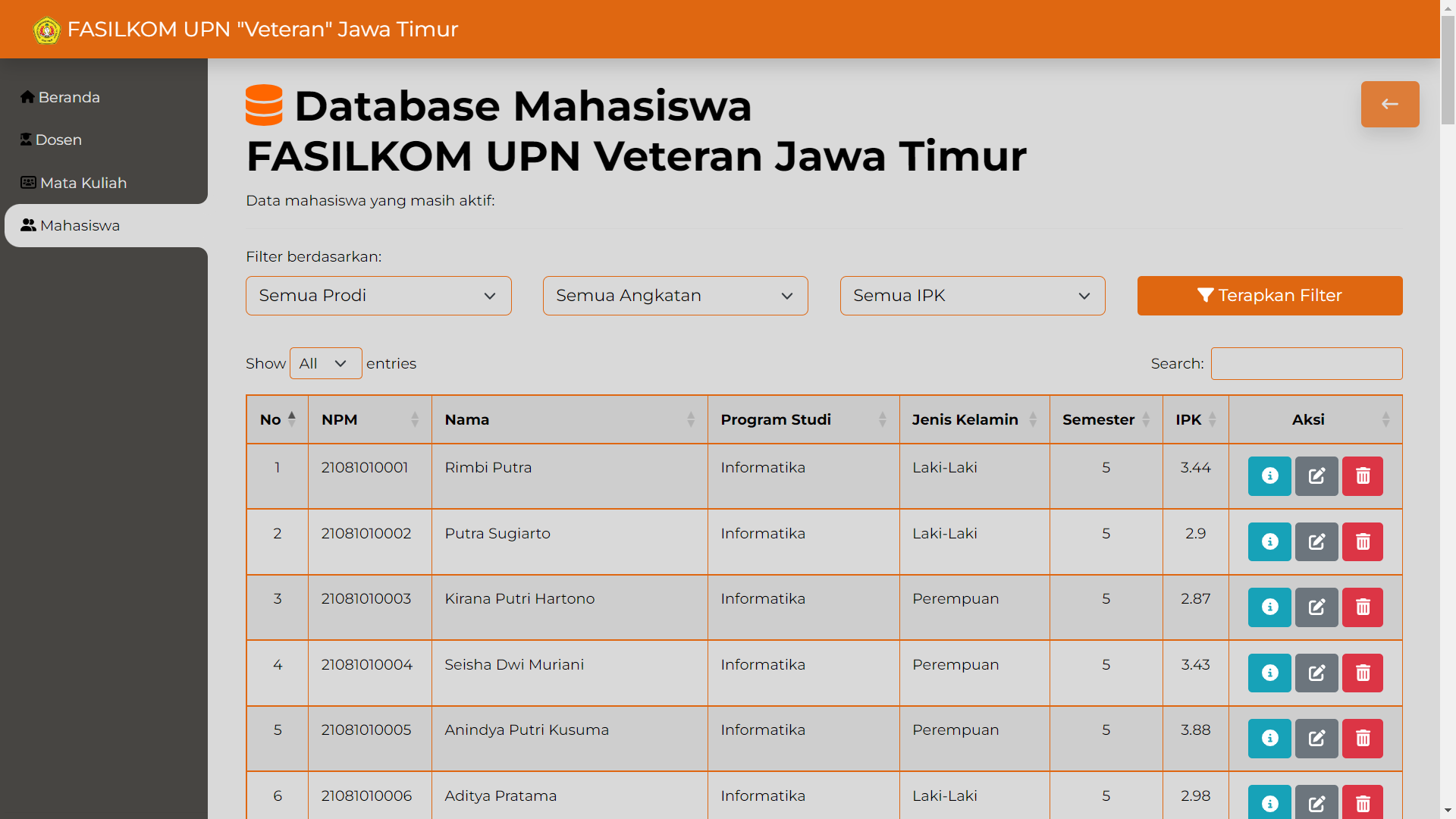View info for Rimbi Putra
This screenshot has height=819, width=1456.
click(x=1269, y=476)
